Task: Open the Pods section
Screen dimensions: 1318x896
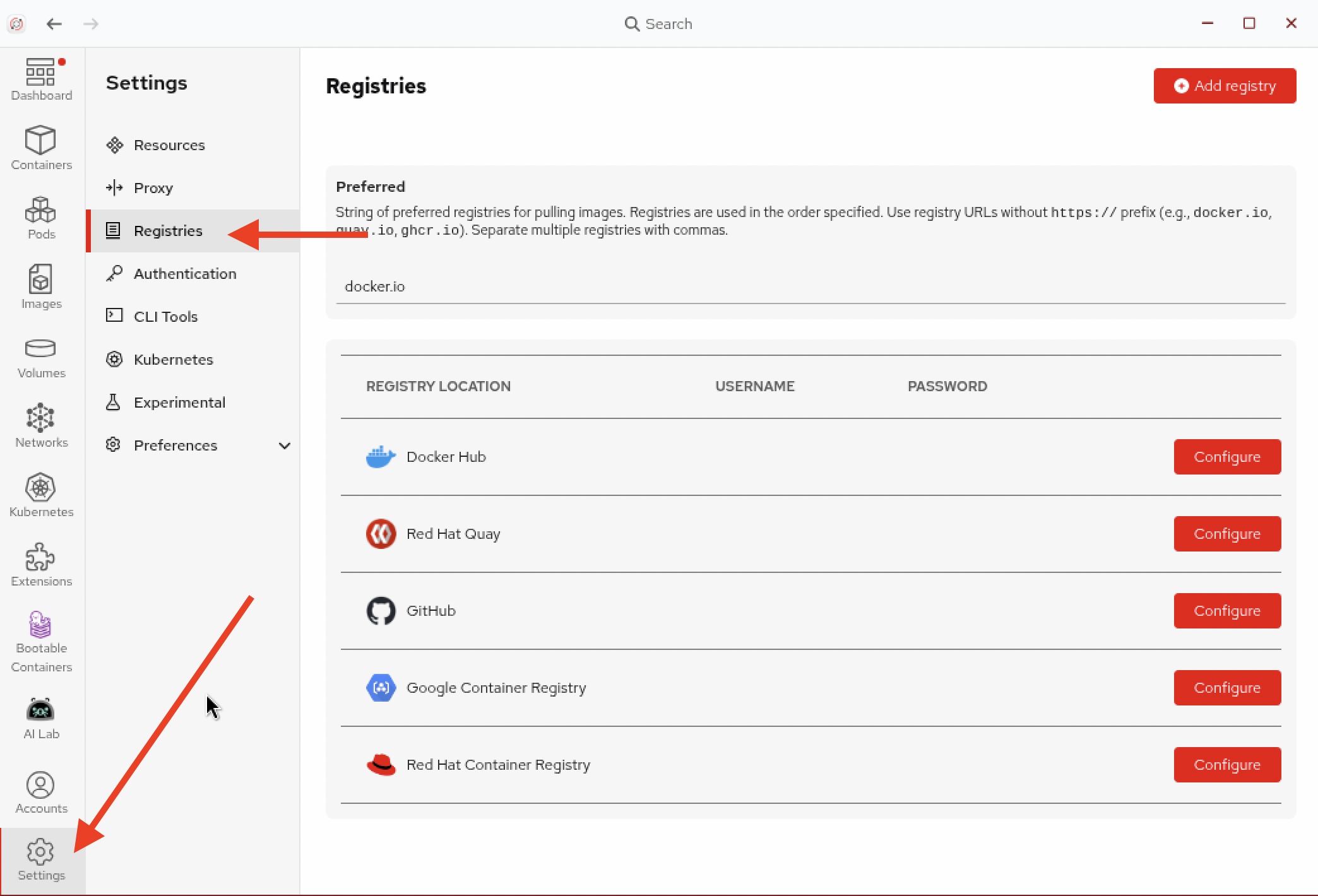Action: click(41, 218)
